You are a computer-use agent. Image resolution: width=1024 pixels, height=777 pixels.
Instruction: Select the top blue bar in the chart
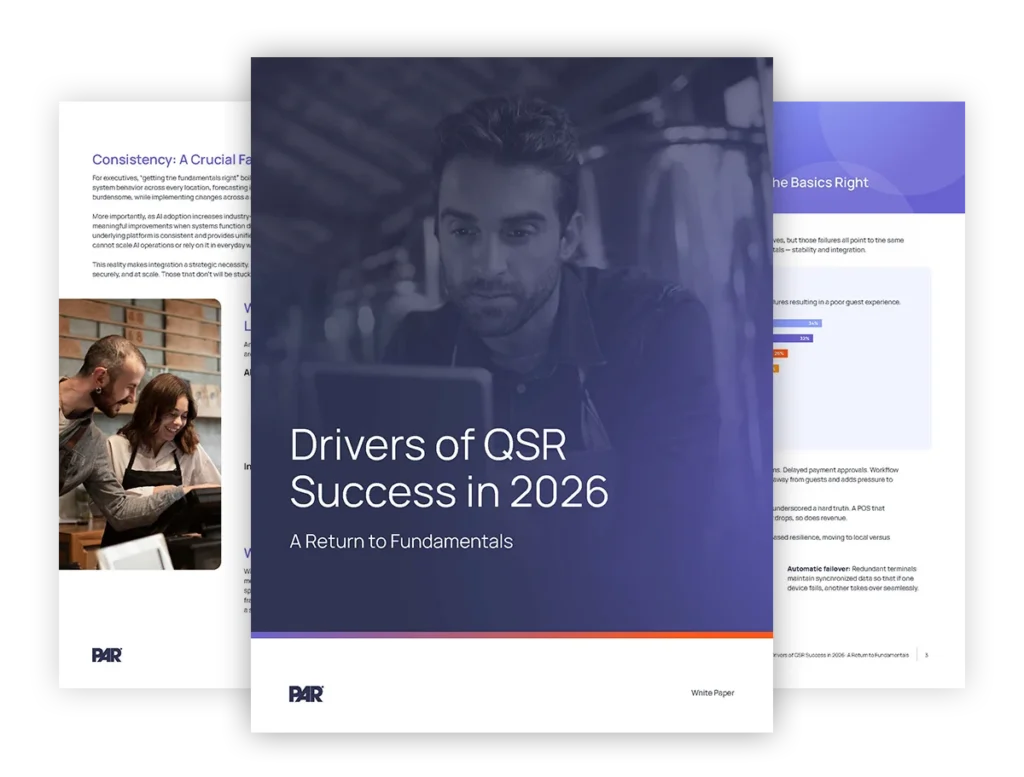click(795, 323)
